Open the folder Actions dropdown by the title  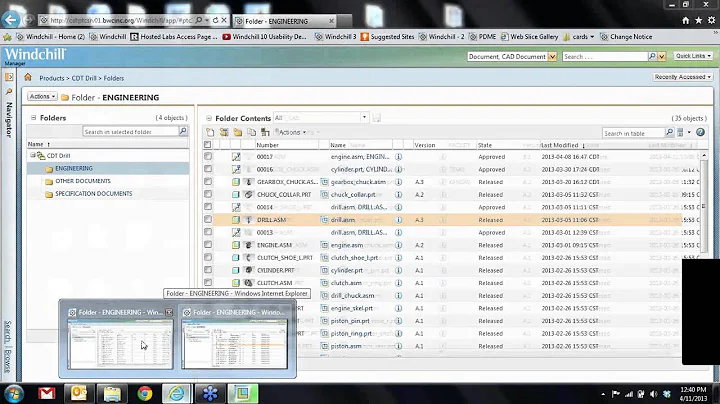[42, 96]
